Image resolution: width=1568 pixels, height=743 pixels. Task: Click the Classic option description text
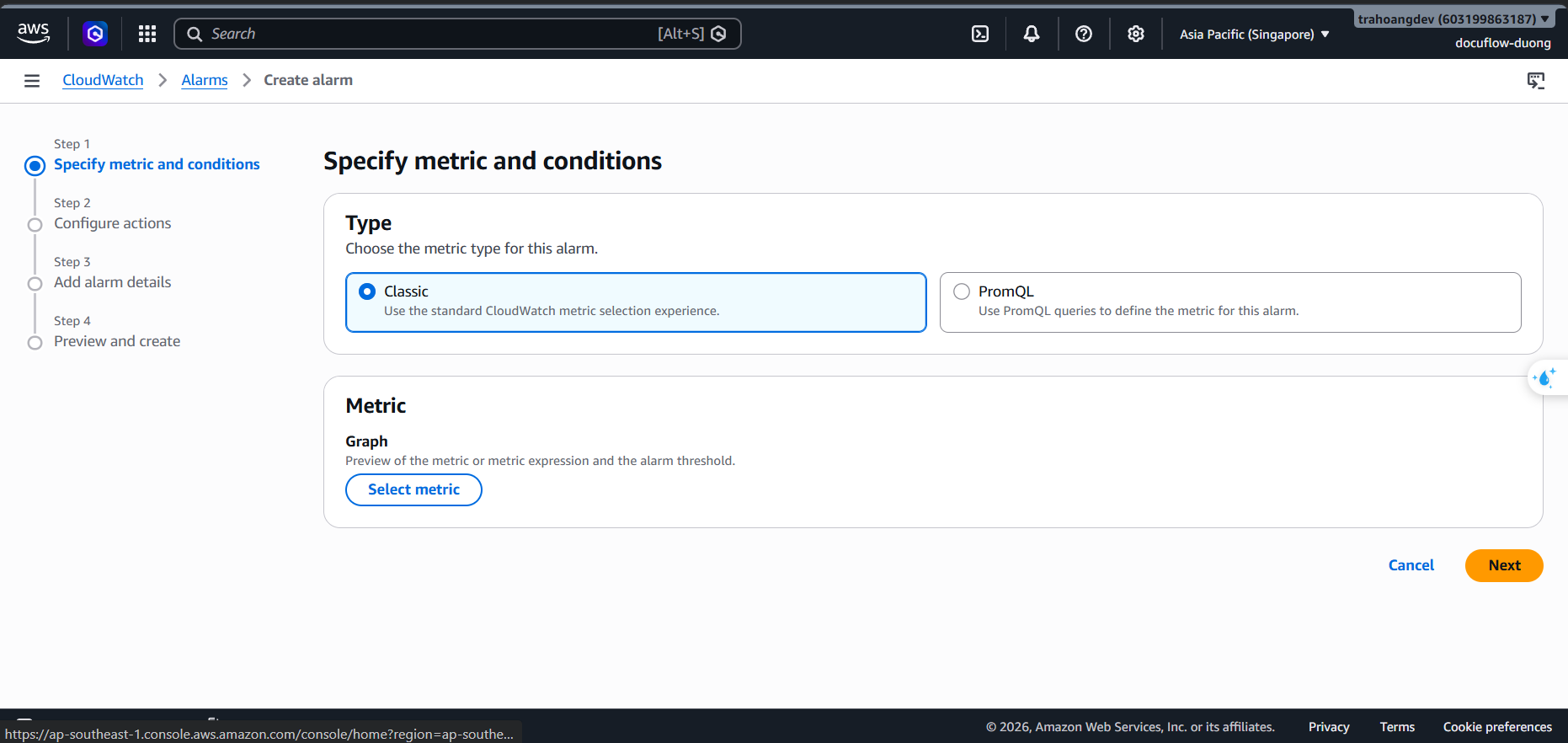point(552,311)
